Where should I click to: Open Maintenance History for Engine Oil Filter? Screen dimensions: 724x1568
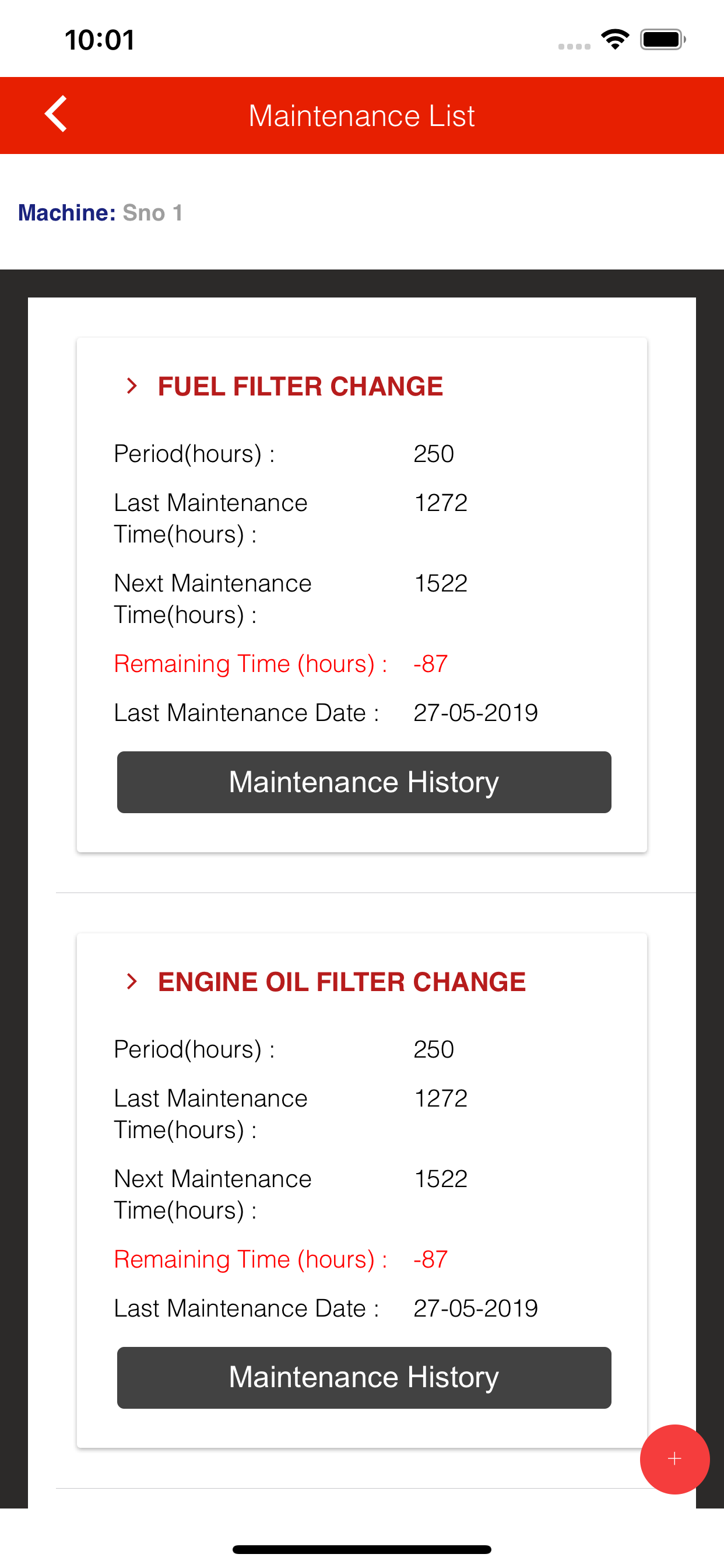[x=364, y=1377]
